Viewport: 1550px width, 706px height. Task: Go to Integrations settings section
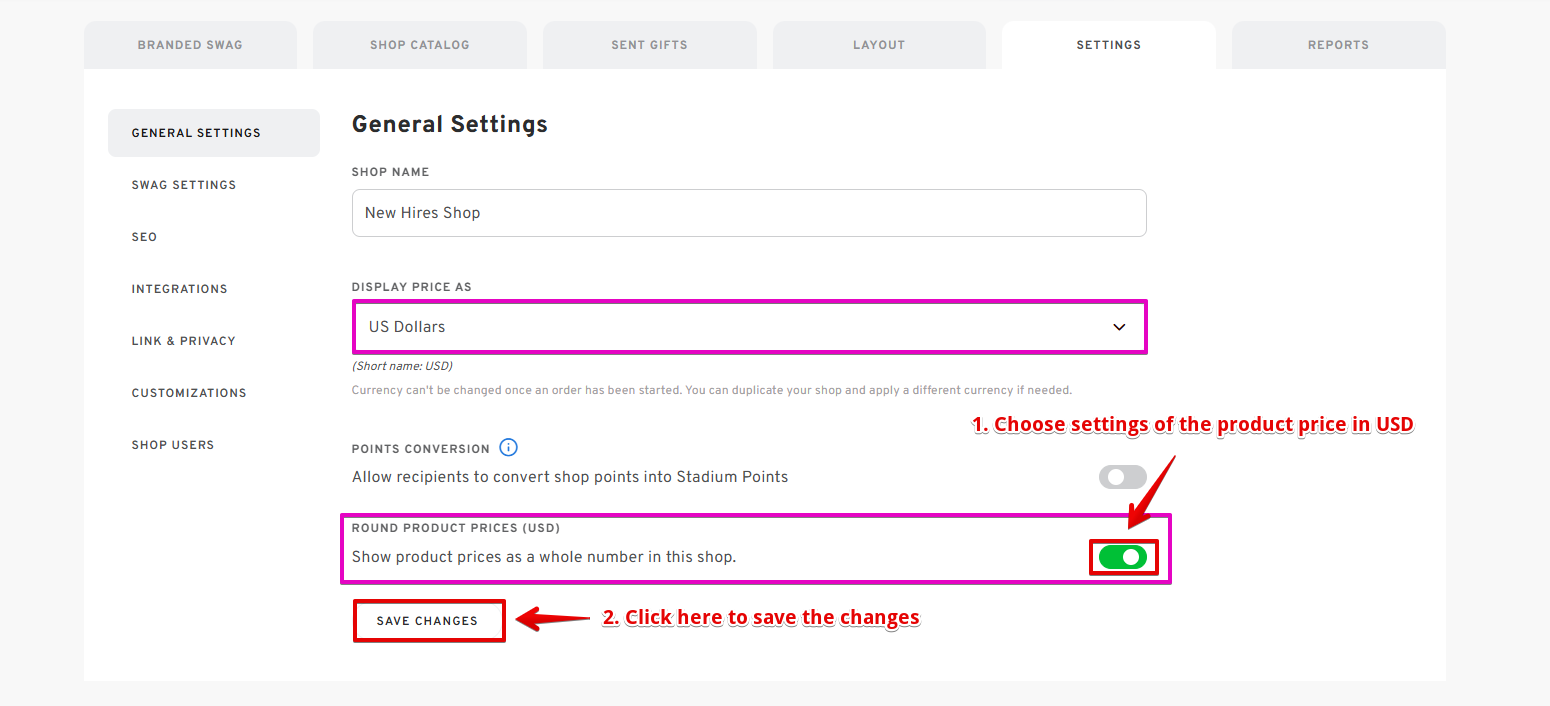[x=180, y=289]
